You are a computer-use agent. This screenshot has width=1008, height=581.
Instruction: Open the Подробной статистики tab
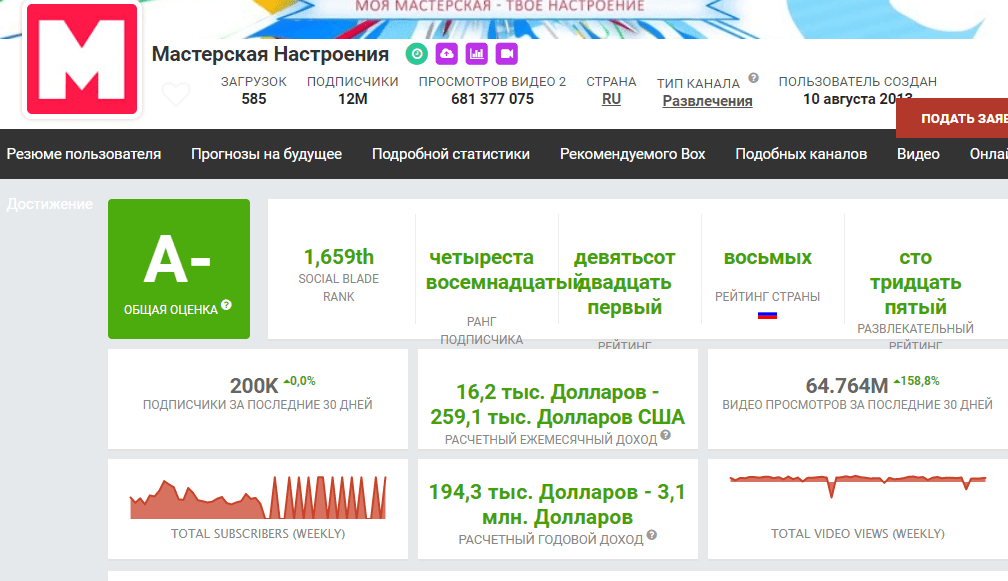(x=451, y=154)
